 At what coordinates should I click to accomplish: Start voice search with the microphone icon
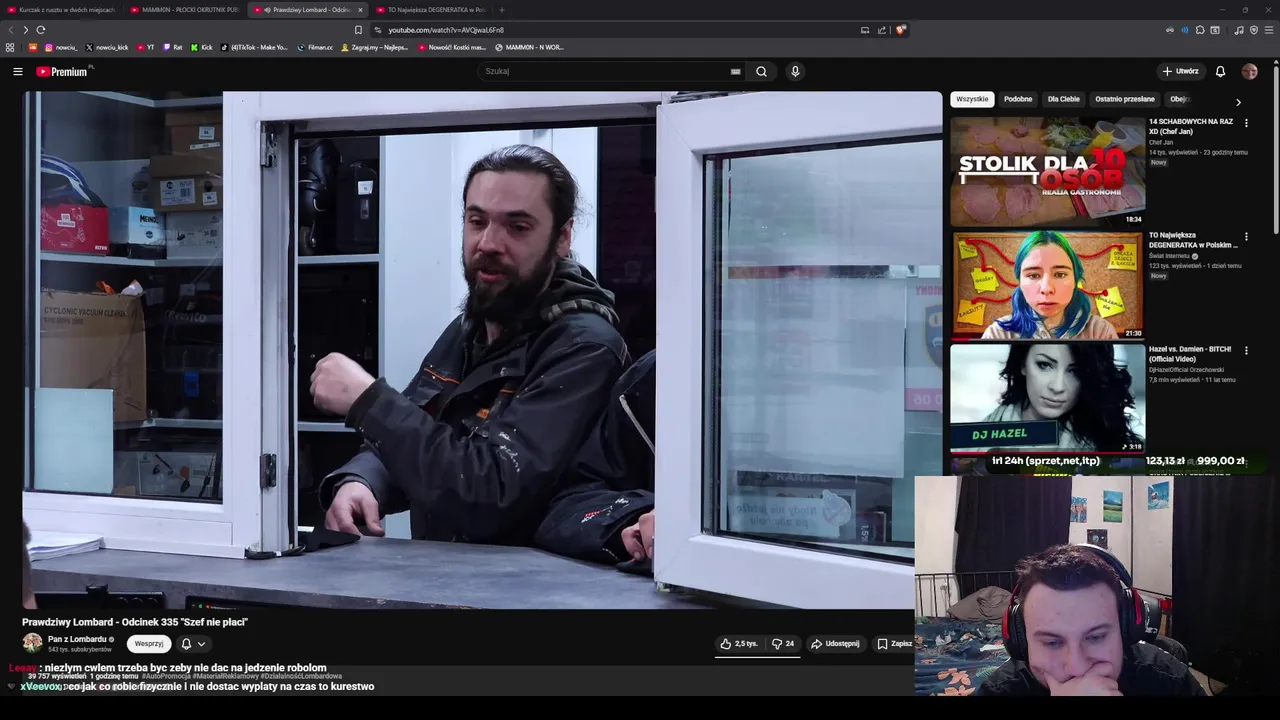[795, 71]
